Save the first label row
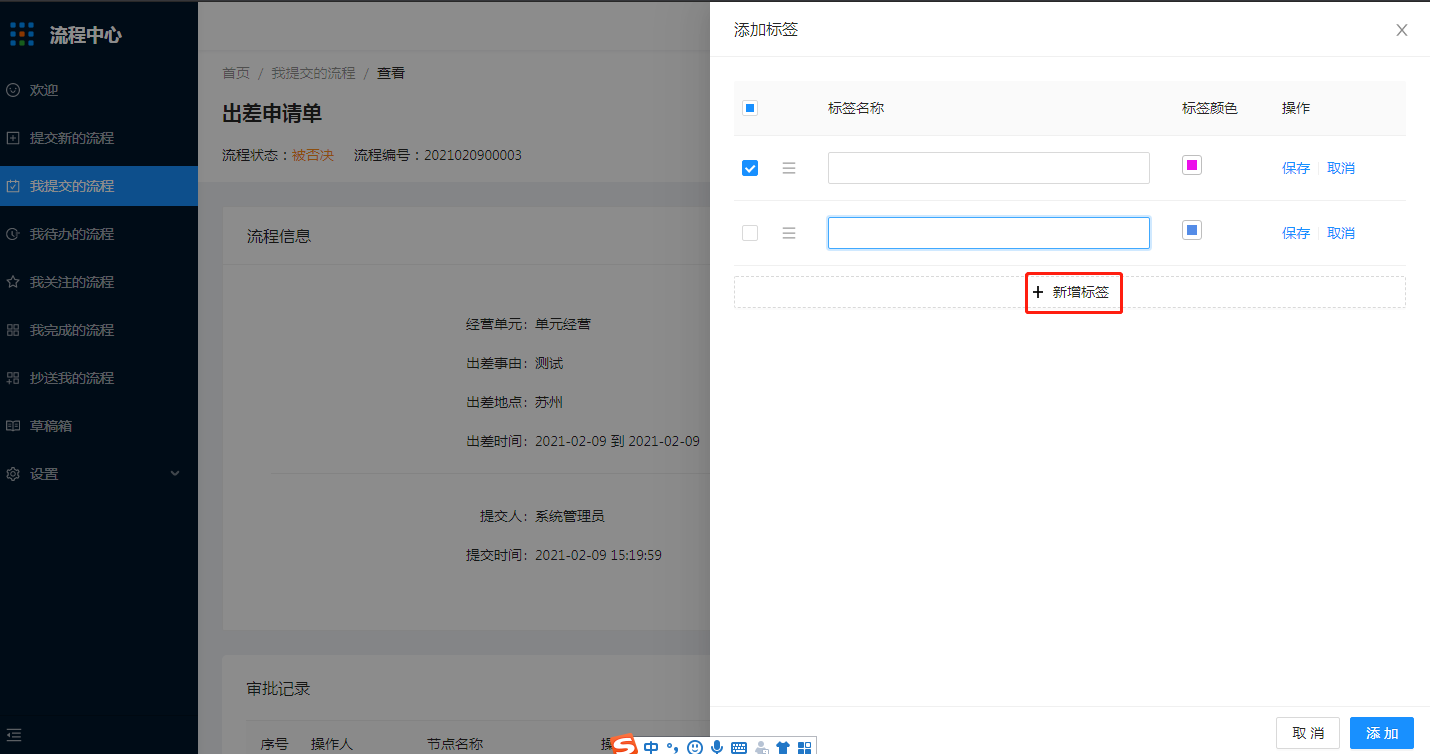The image size is (1430, 754). (1296, 168)
